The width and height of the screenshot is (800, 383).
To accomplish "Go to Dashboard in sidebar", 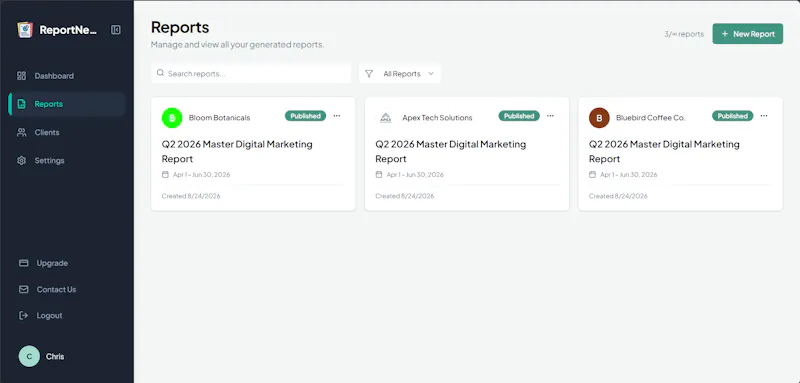I will coord(66,76).
